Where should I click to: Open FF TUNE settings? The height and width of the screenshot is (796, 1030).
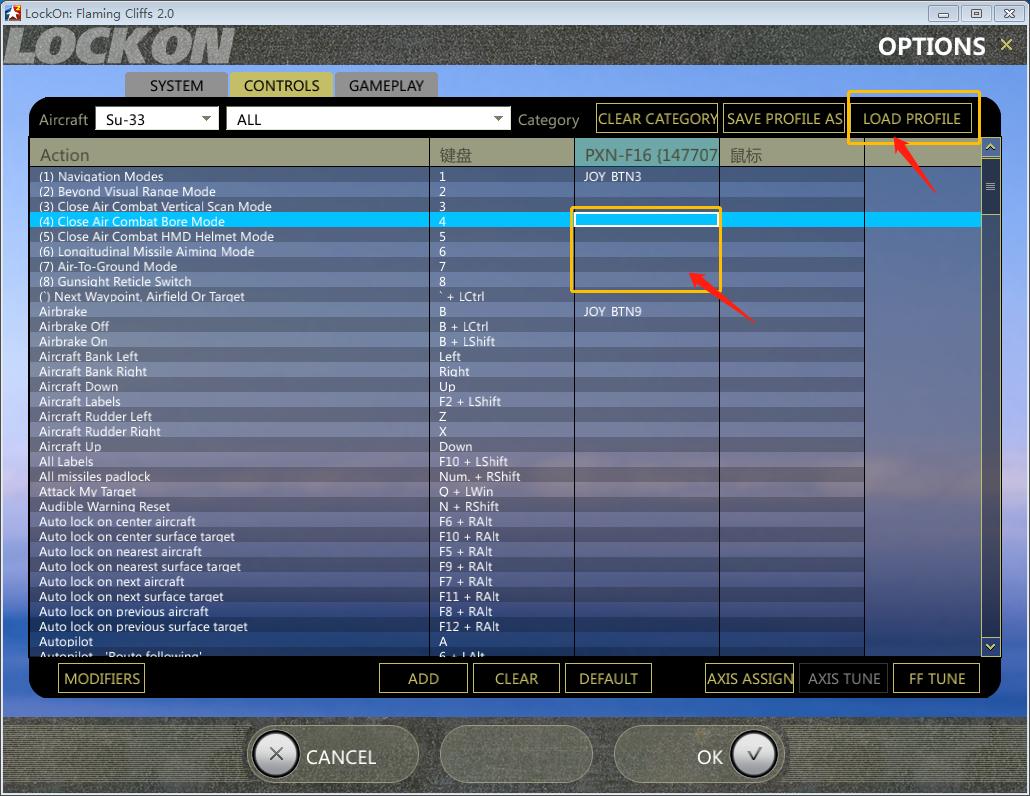click(937, 678)
